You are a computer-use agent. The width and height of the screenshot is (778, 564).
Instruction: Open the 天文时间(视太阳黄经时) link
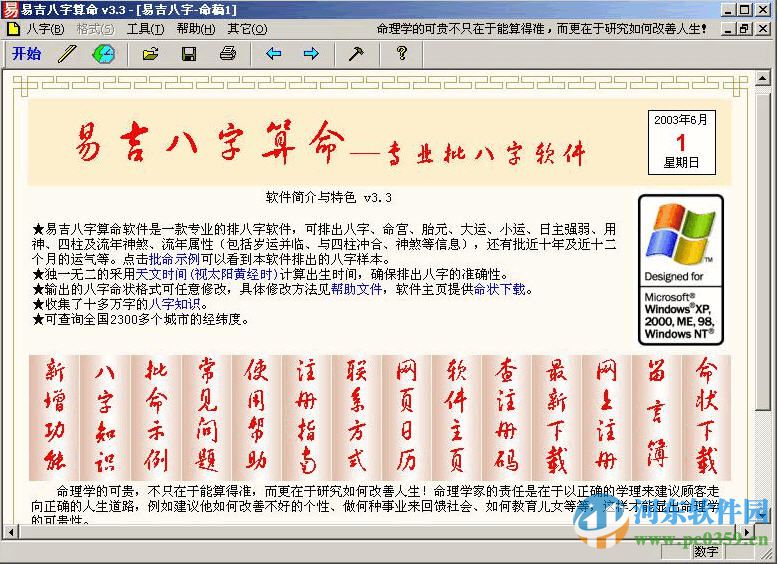207,274
